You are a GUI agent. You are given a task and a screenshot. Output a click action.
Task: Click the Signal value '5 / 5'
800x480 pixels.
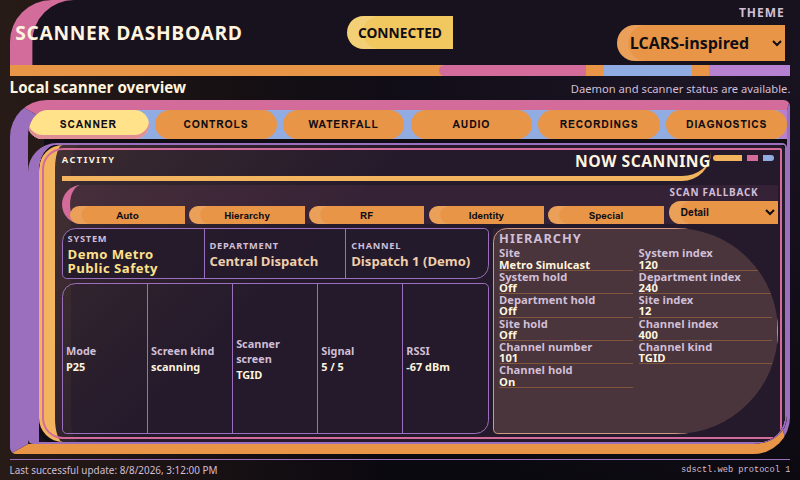point(332,367)
